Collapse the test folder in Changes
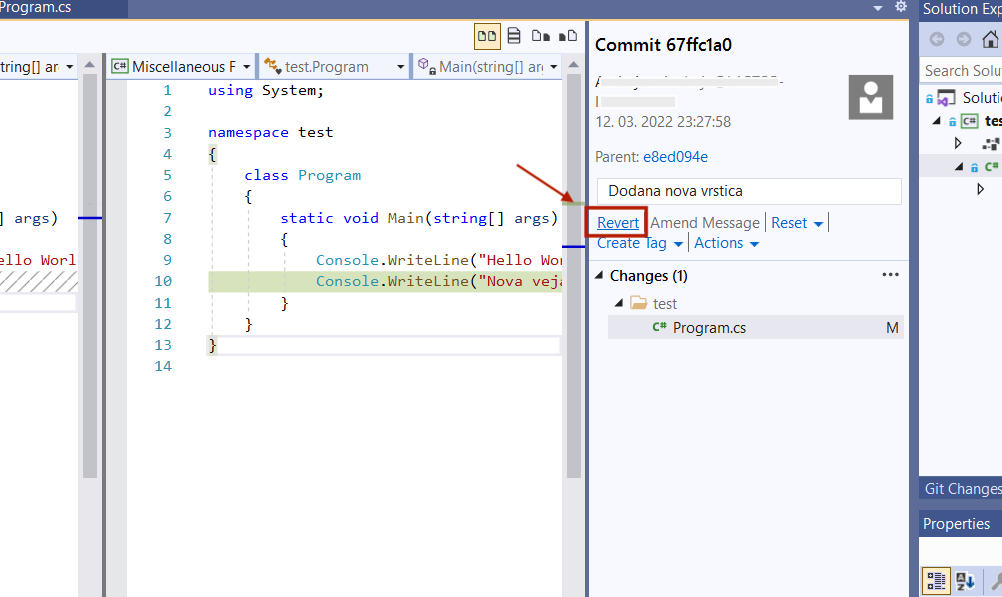This screenshot has height=597, width=1002. point(618,303)
